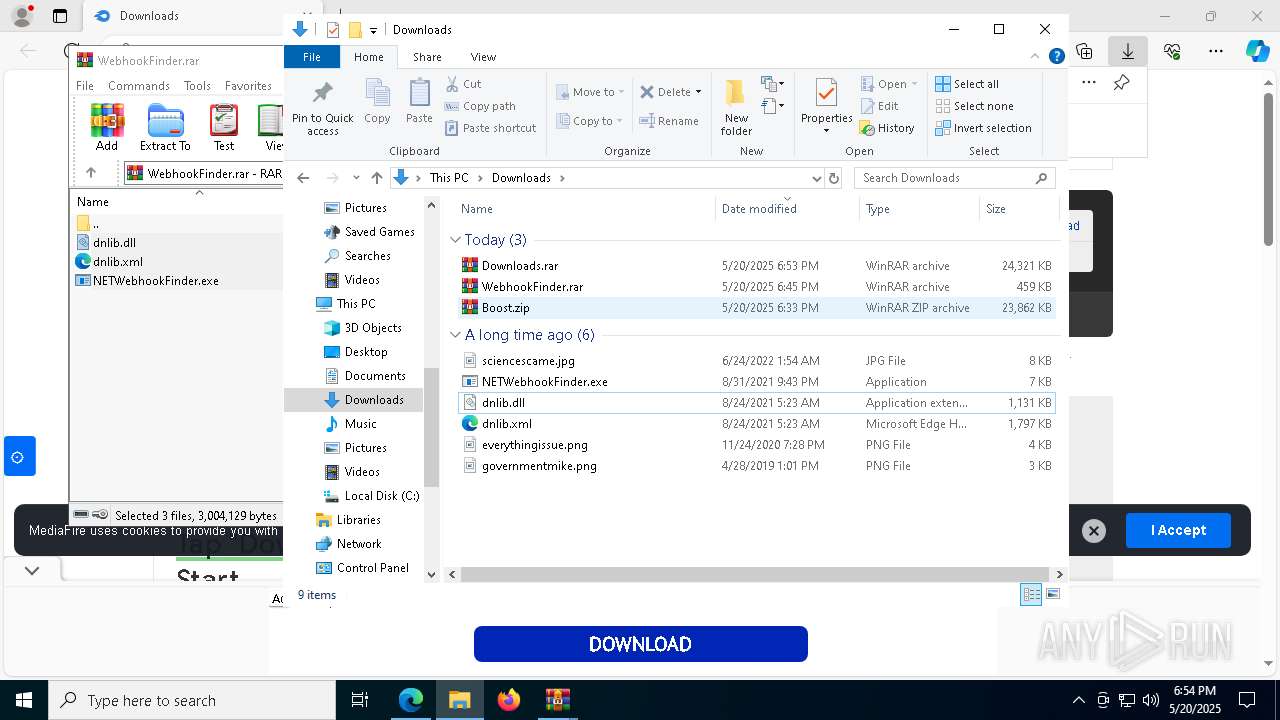The height and width of the screenshot is (720, 1280).
Task: Click the blue DOWNLOAD button
Action: (x=640, y=644)
